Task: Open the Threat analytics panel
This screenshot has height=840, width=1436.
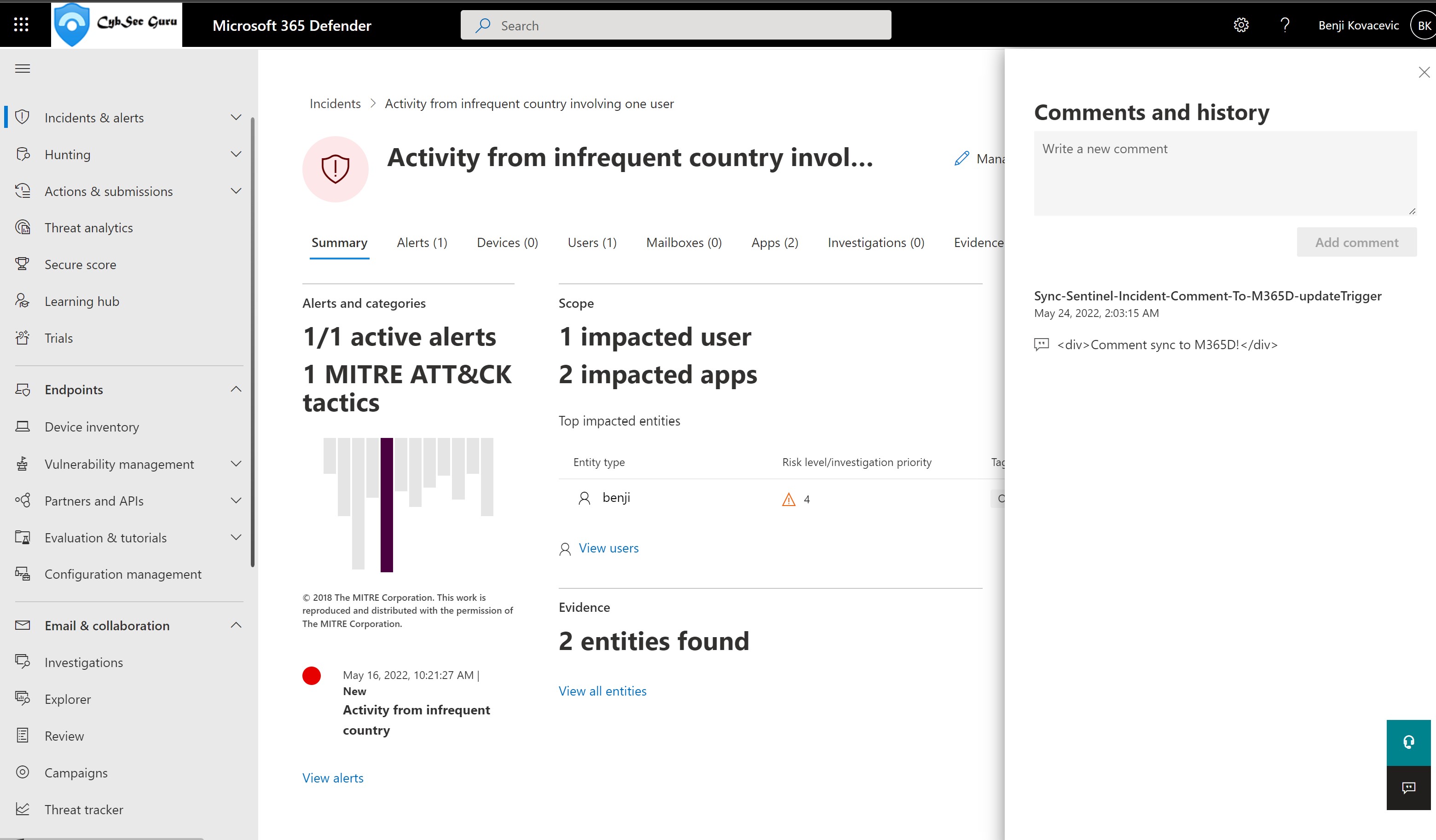Action: coord(88,227)
